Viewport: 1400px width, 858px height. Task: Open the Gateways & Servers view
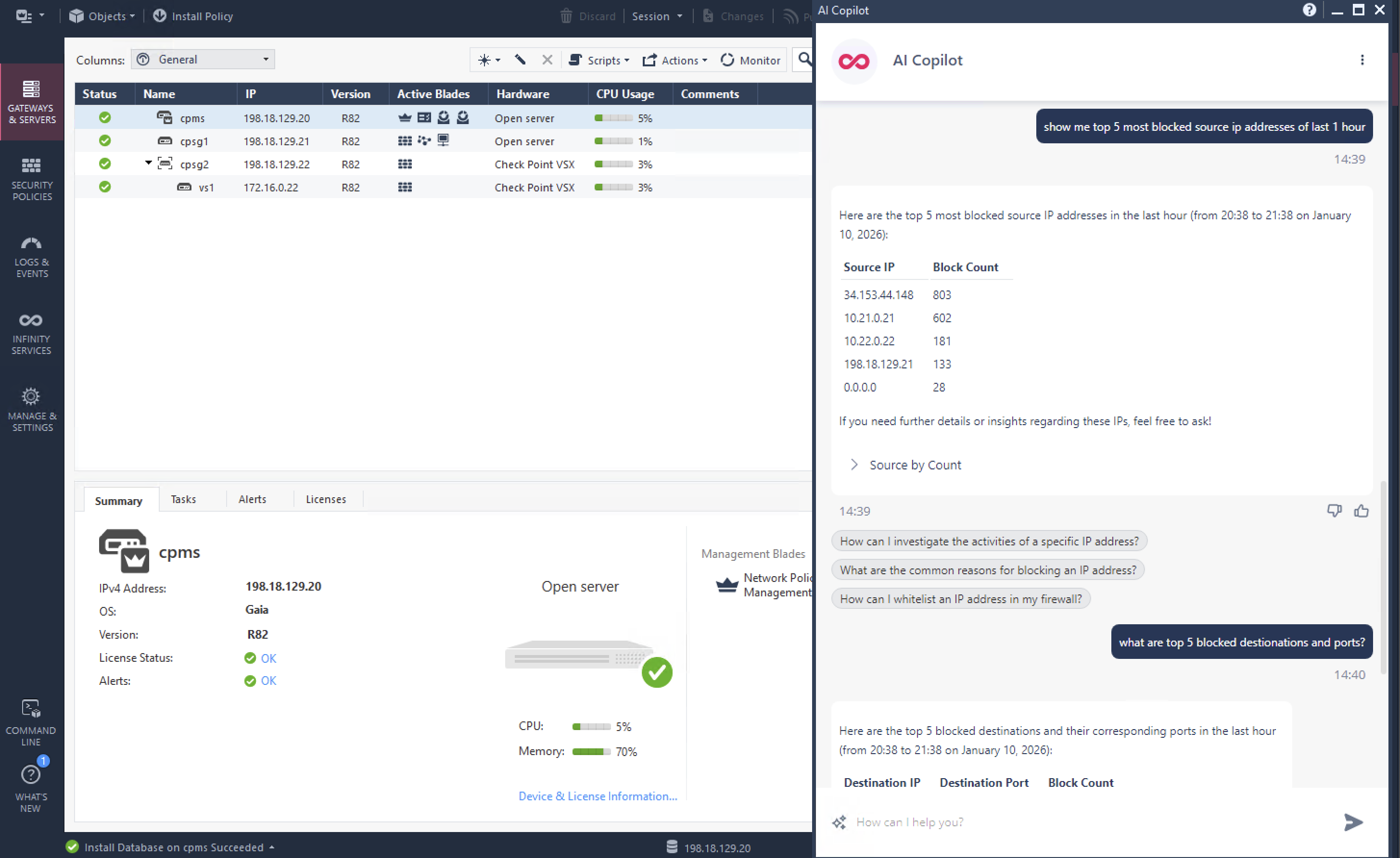(32, 101)
